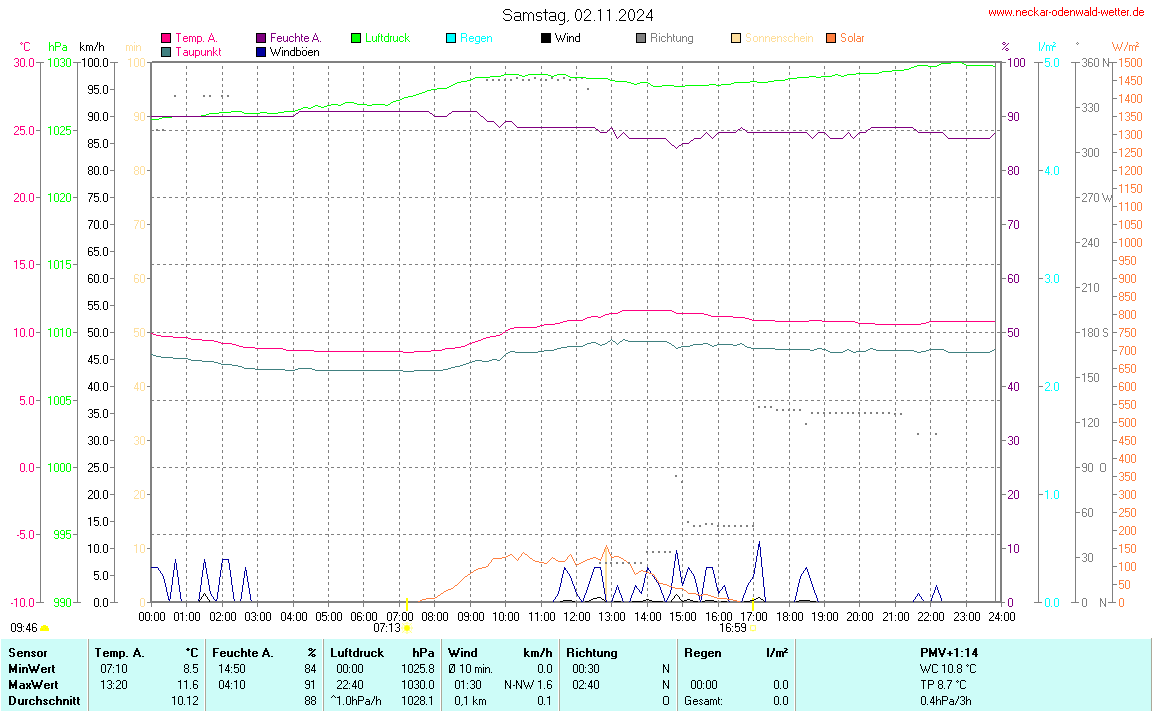The height and width of the screenshot is (711, 1152).
Task: Select the purple Feuchte A. legend swatch
Action: pos(261,38)
